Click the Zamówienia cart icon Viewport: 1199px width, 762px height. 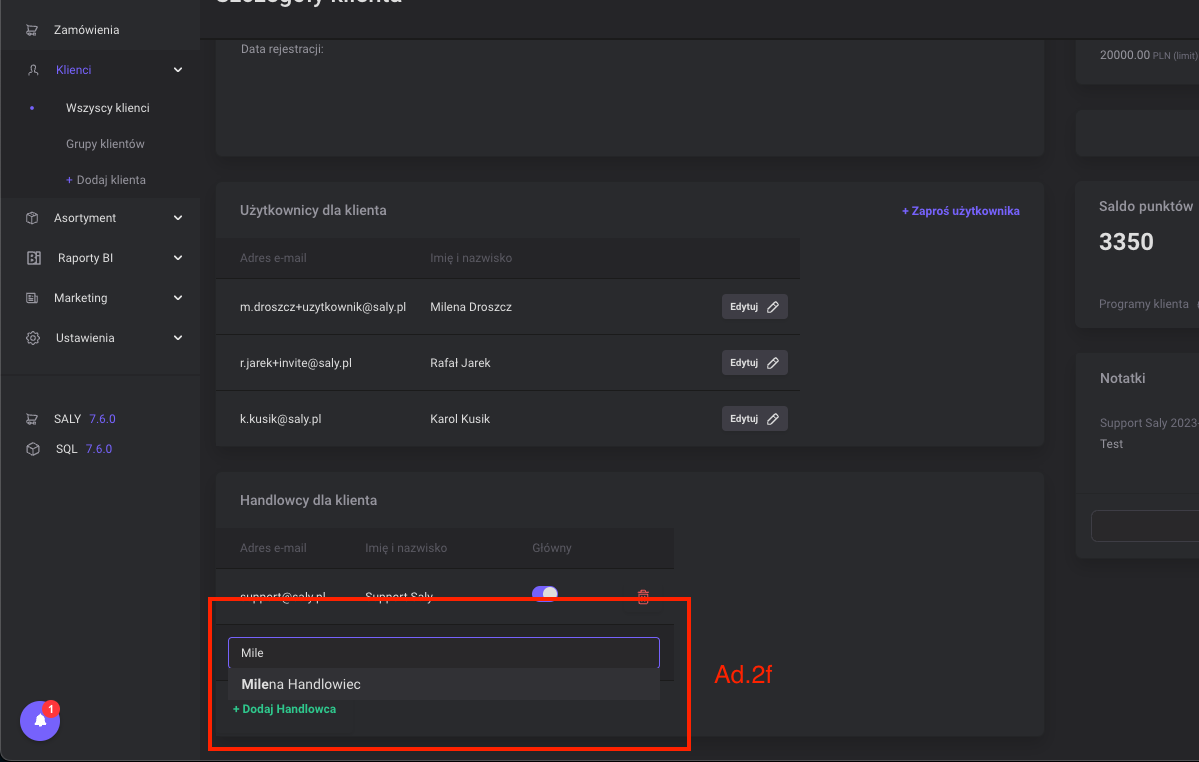pos(32,30)
